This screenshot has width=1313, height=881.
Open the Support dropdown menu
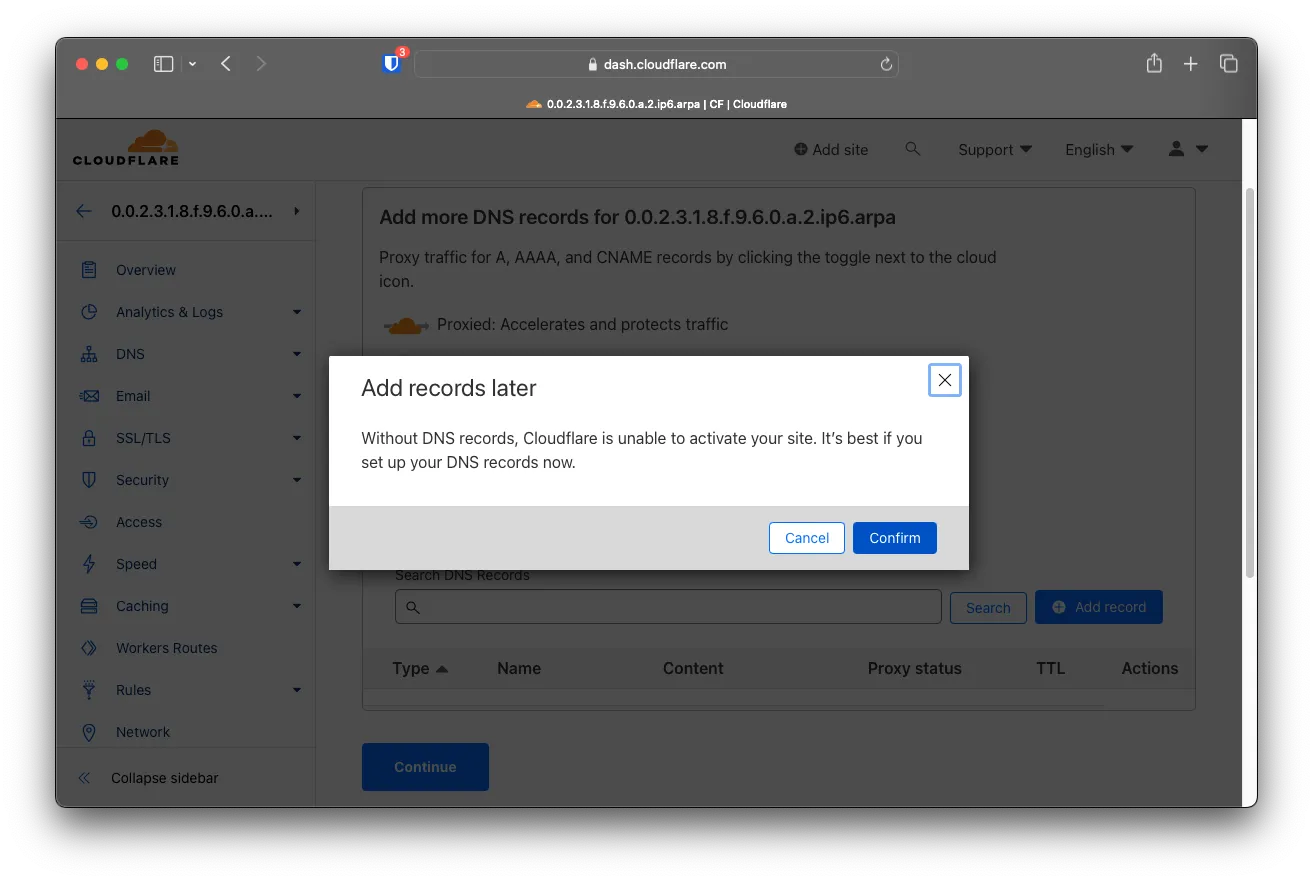pyautogui.click(x=994, y=150)
